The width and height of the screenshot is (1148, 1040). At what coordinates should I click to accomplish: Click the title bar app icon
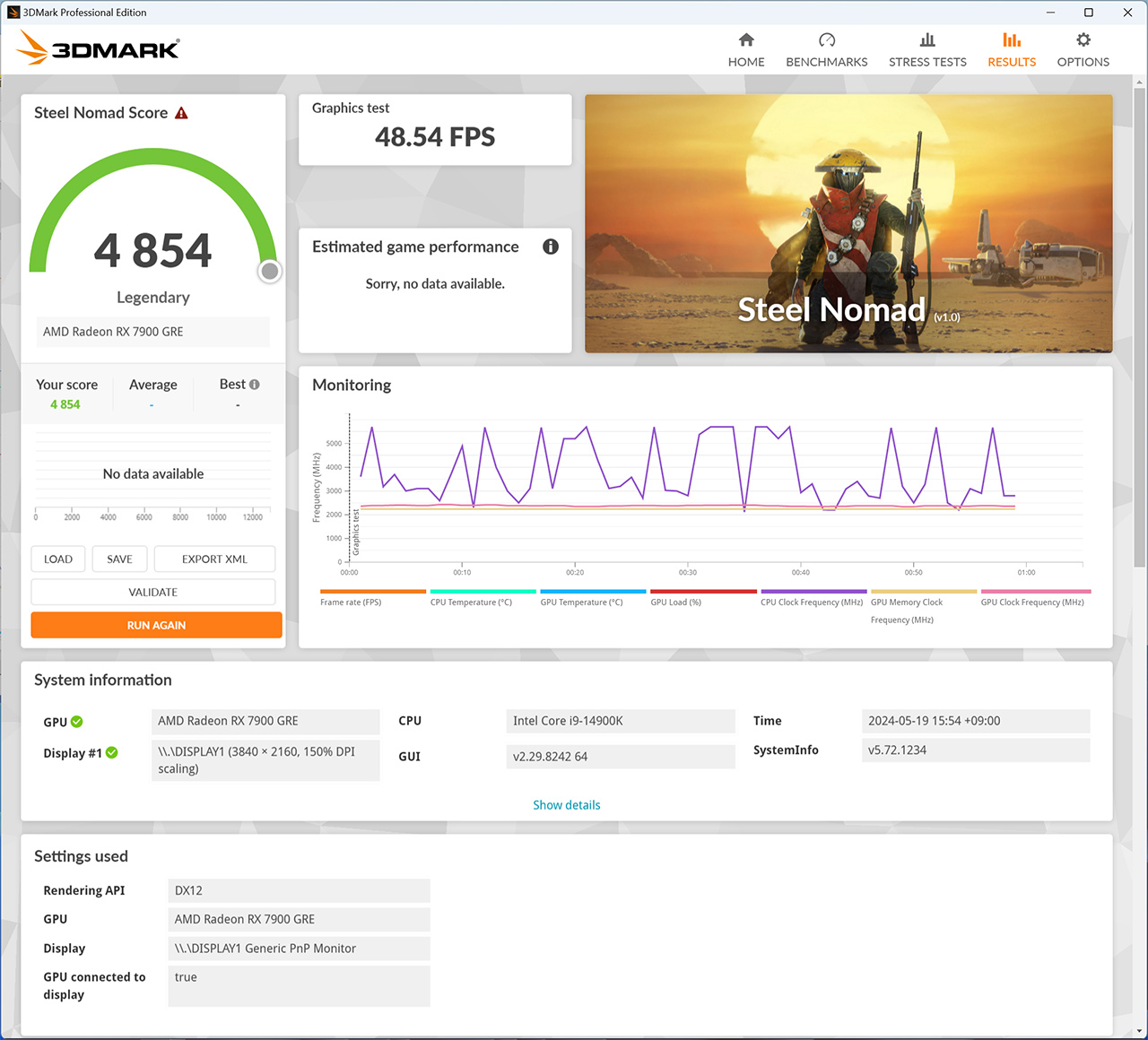(13, 13)
